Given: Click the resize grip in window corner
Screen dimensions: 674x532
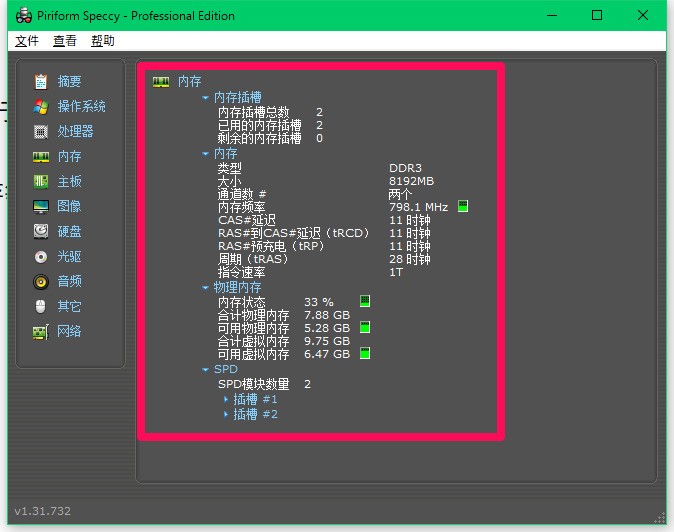Looking at the screenshot, I should click(659, 518).
